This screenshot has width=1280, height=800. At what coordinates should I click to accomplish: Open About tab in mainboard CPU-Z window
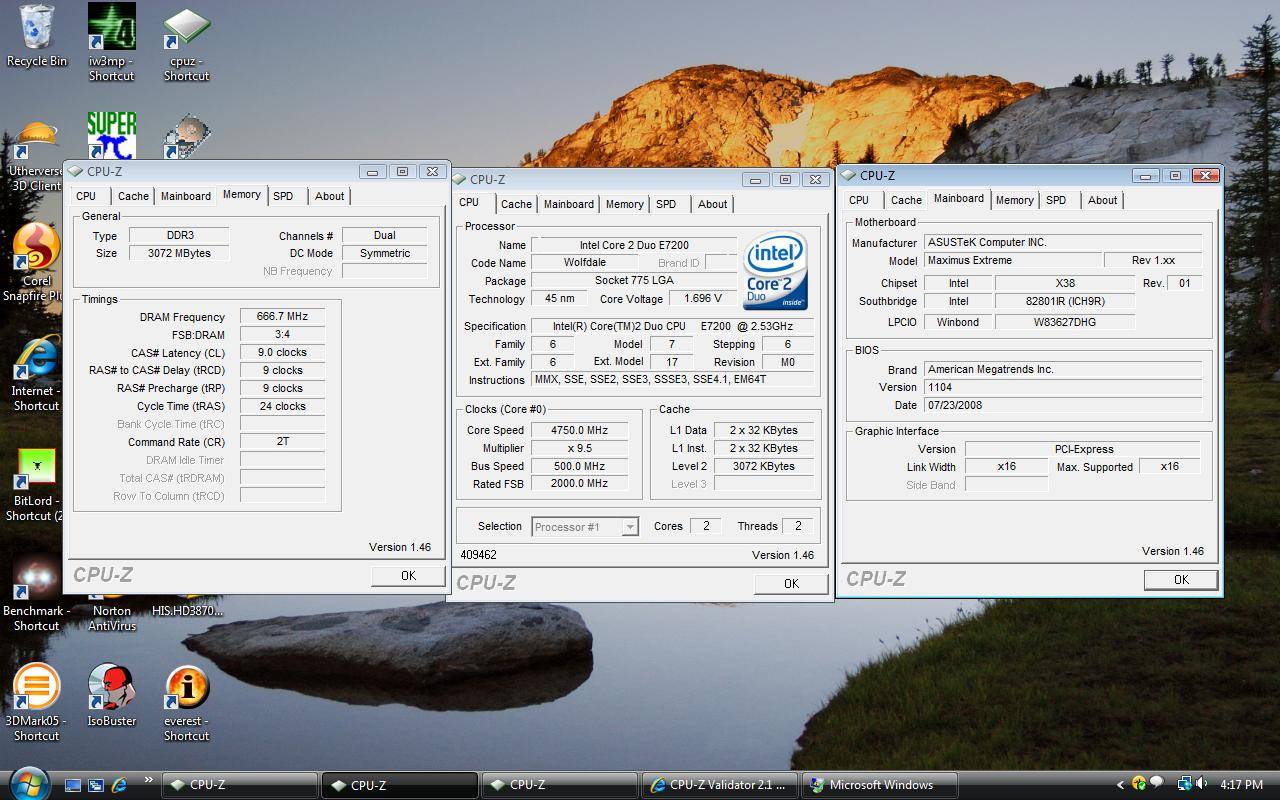pos(1102,200)
